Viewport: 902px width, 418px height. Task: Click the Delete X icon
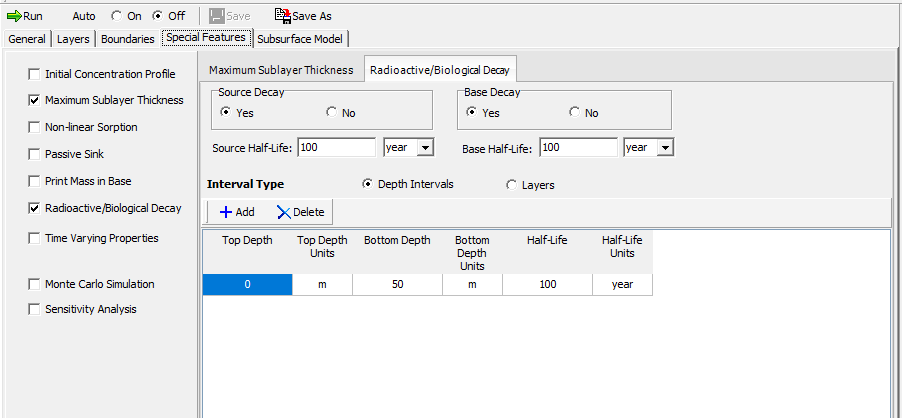(284, 212)
